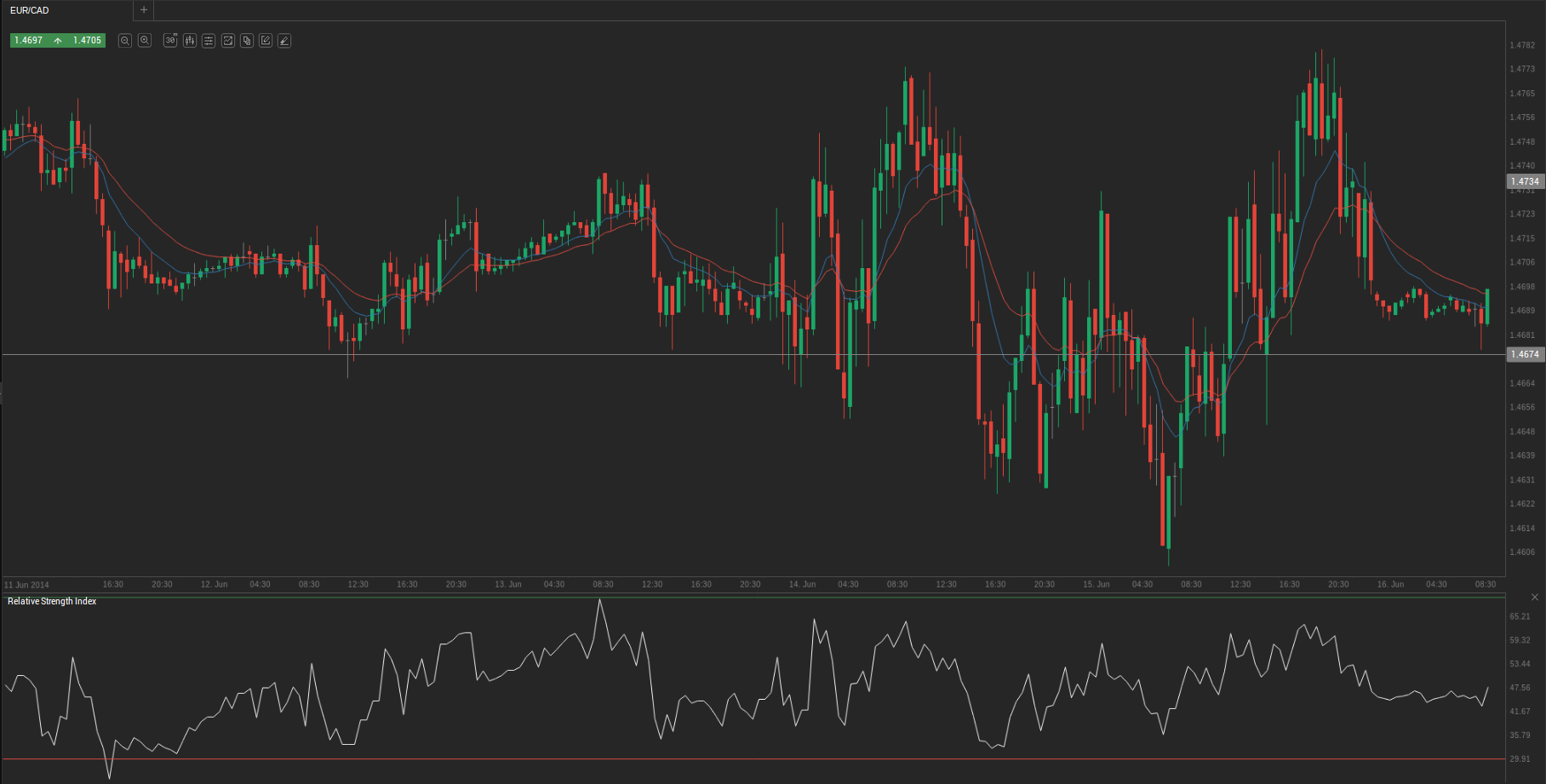Close the Relative Strength Index panel
This screenshot has height=784, width=1546.
click(1535, 598)
